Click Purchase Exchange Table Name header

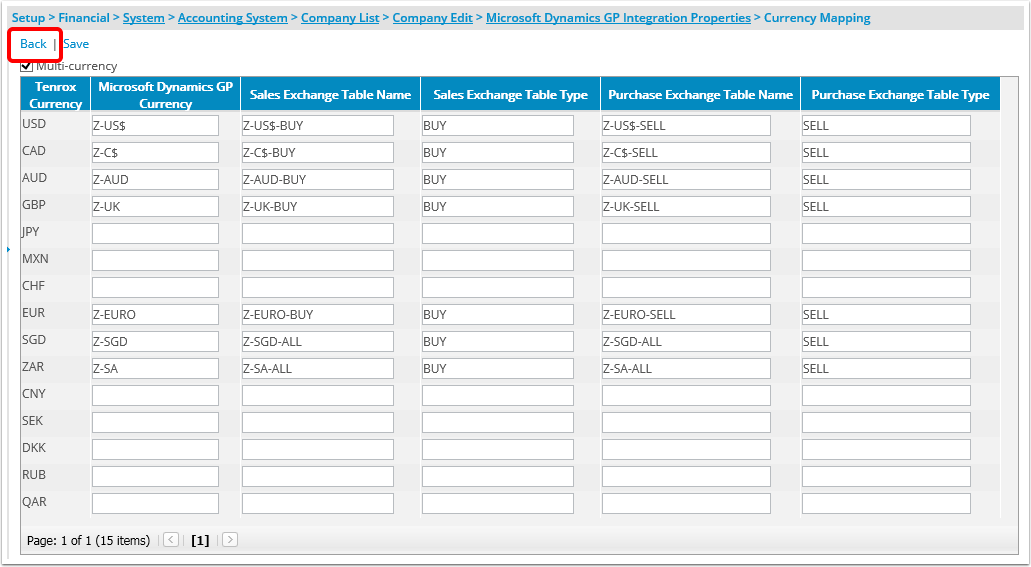click(701, 95)
